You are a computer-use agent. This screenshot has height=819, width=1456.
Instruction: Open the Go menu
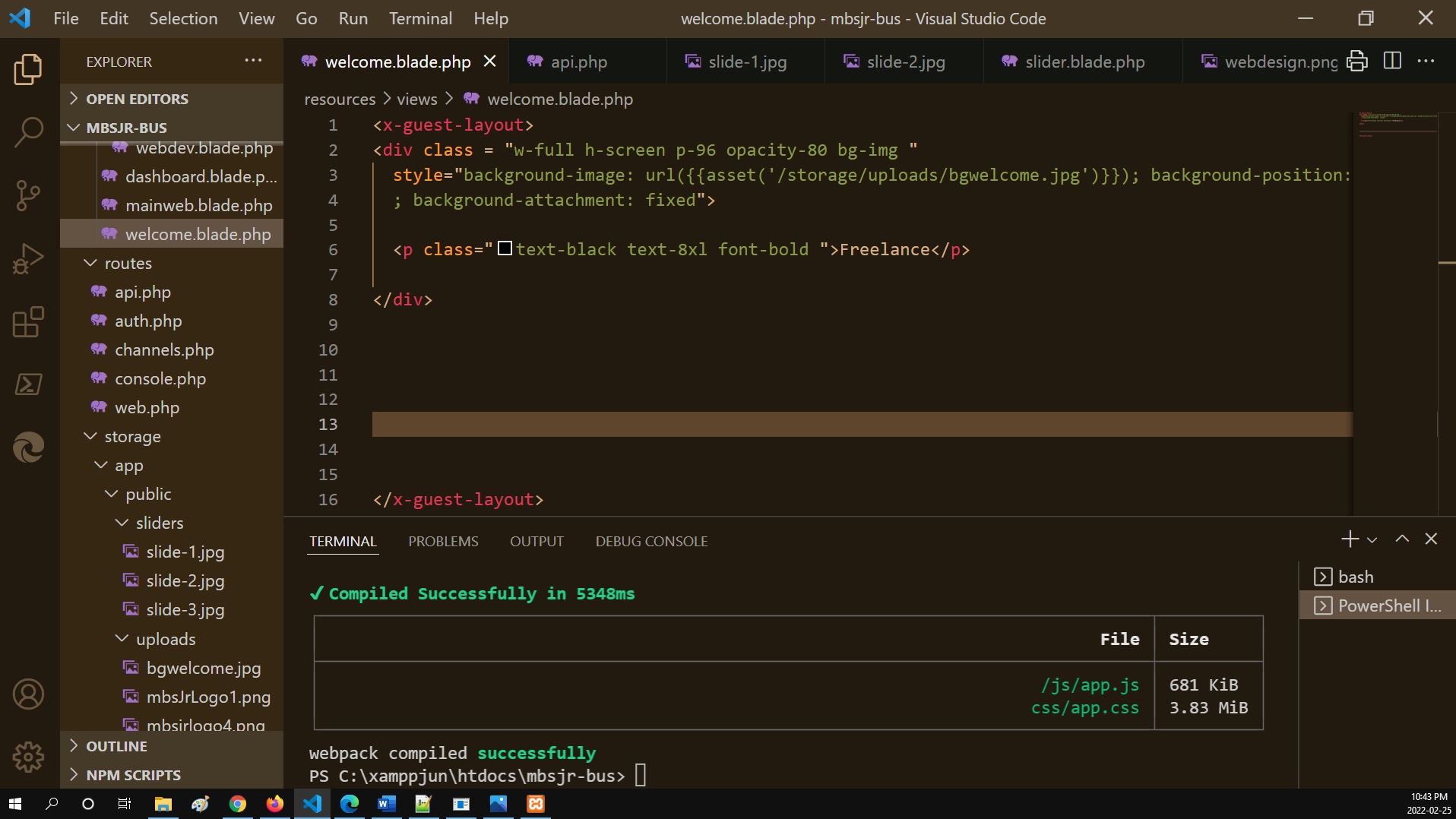[x=306, y=18]
